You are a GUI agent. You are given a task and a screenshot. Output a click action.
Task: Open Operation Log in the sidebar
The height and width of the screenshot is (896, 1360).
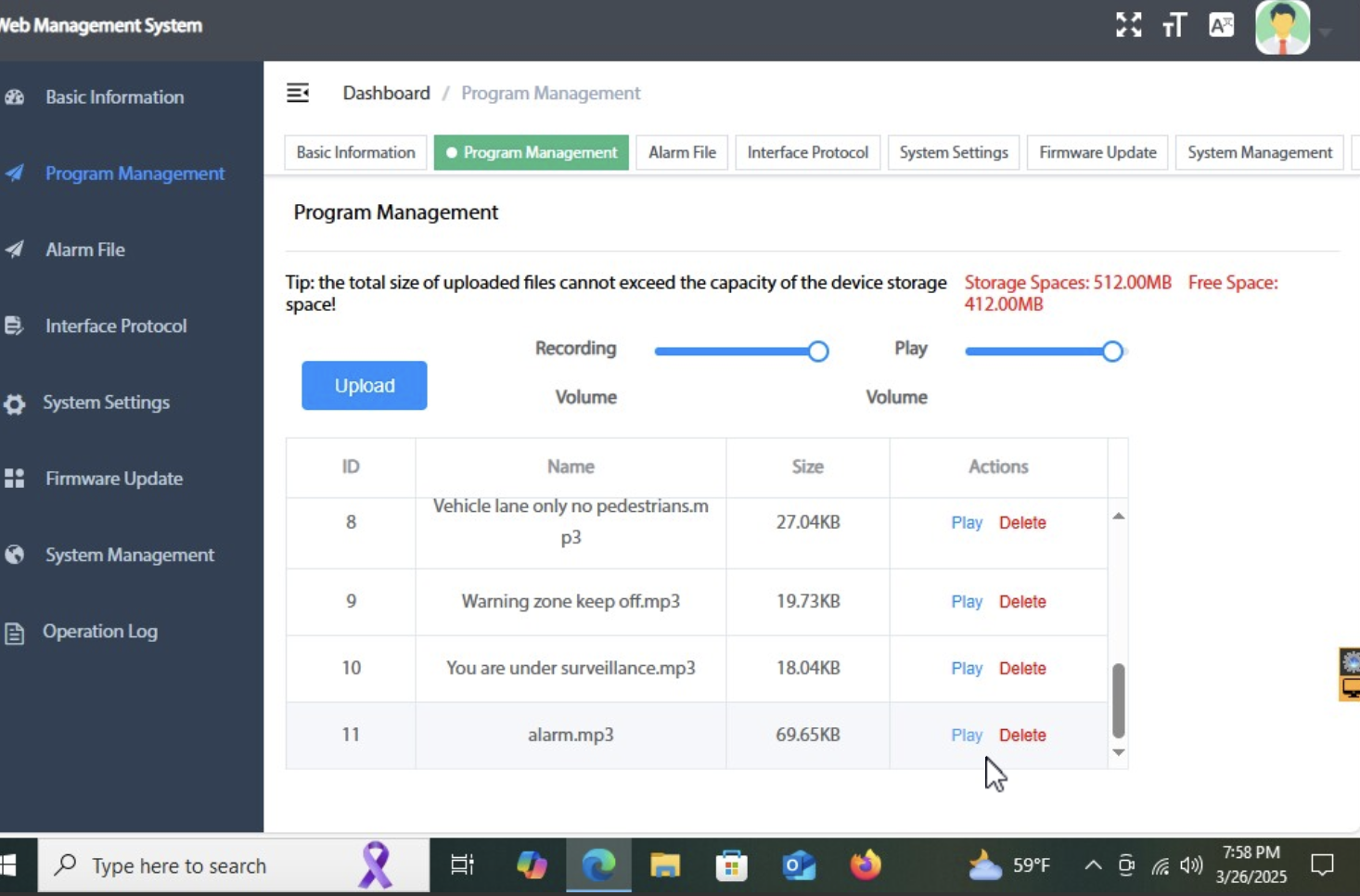click(100, 632)
